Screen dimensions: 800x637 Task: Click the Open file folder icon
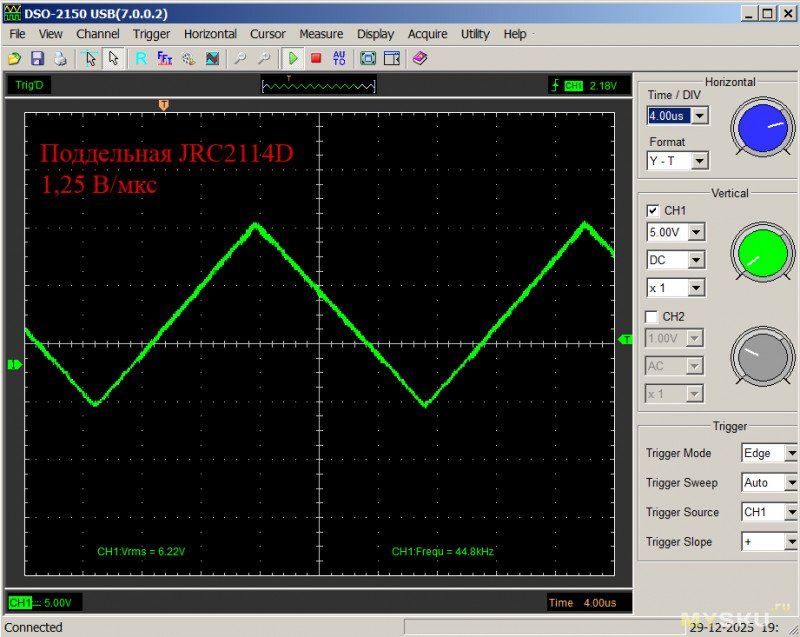click(15, 59)
